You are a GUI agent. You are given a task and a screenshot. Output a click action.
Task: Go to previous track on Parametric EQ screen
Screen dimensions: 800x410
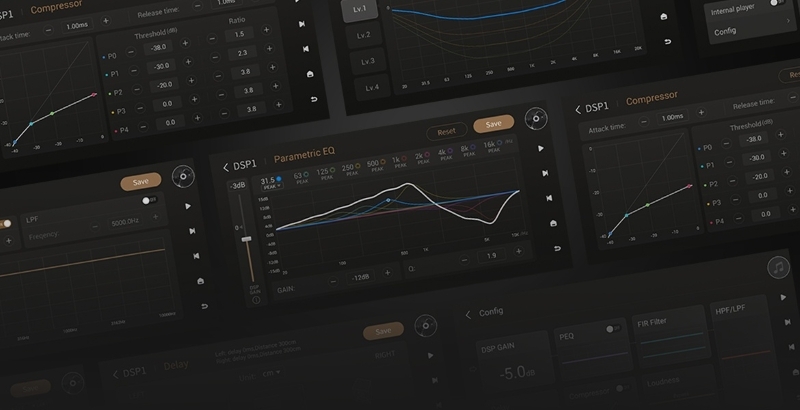pos(549,198)
